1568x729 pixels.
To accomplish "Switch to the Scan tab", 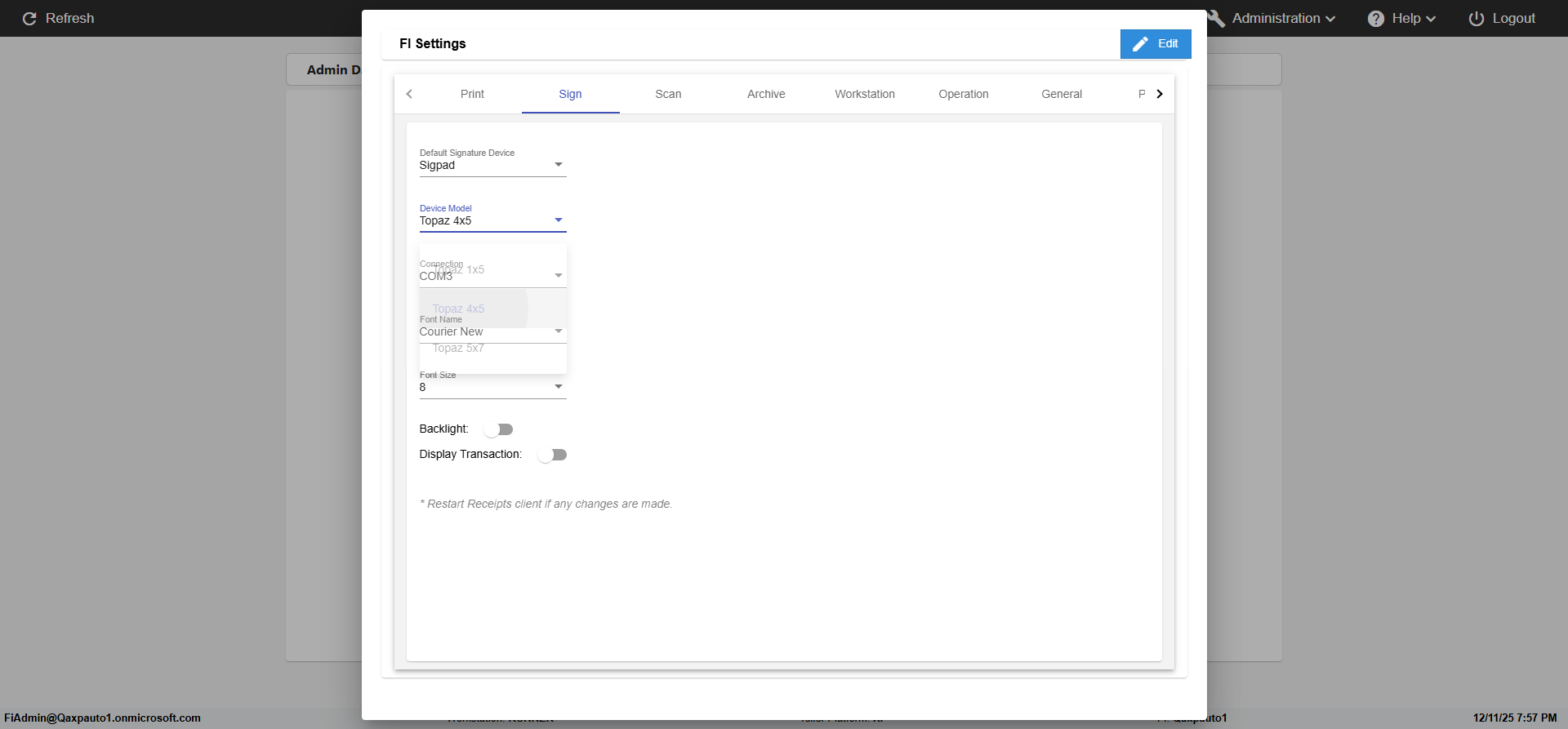I will click(668, 94).
